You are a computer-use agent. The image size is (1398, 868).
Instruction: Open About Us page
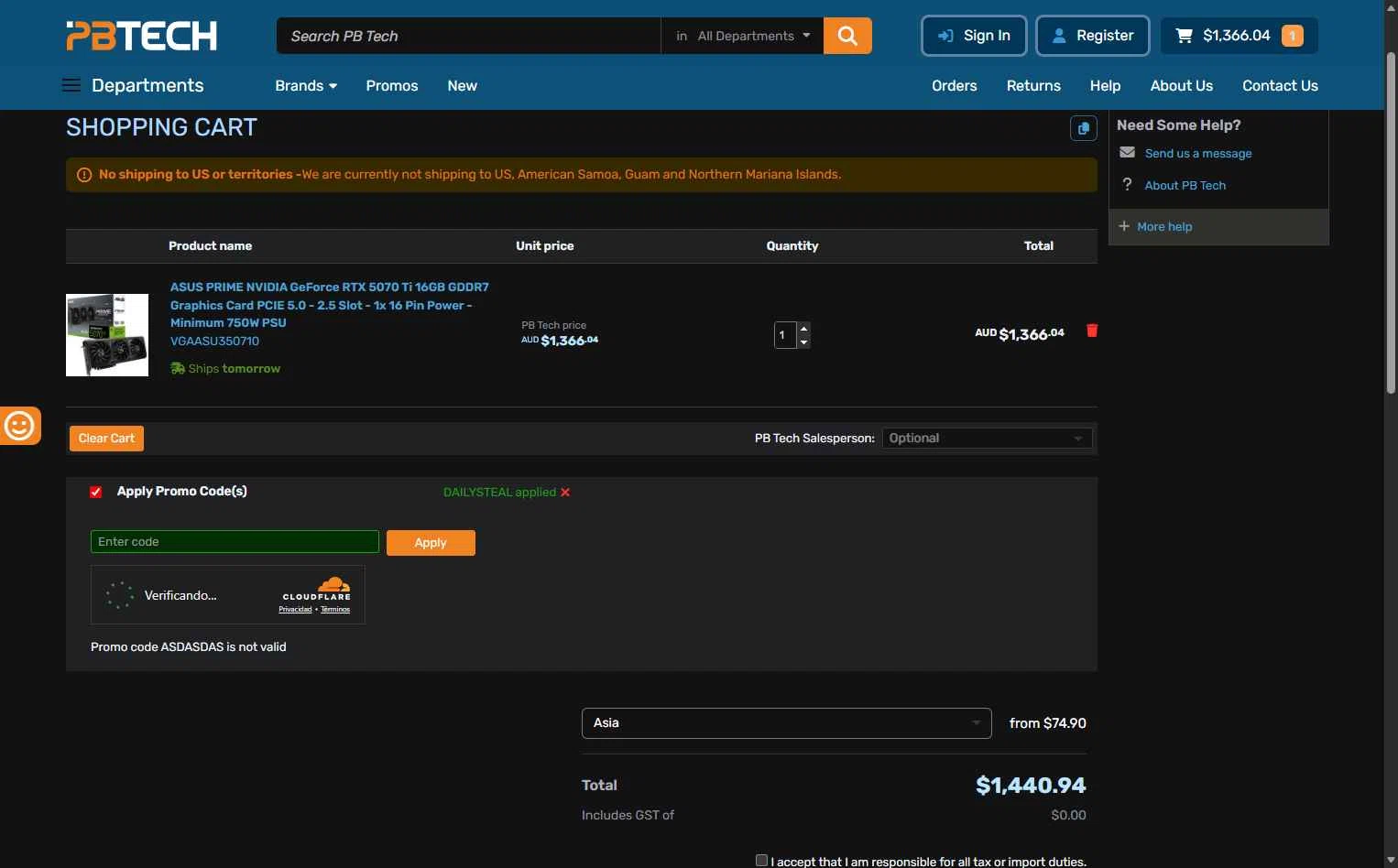coord(1182,85)
